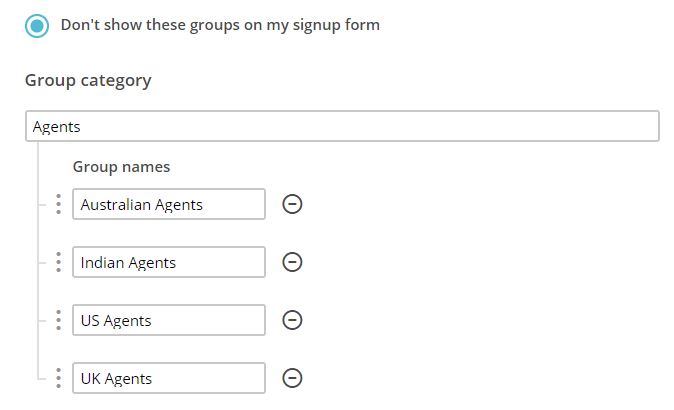Click "Don't show these groups" label text
The width and height of the screenshot is (674, 410).
(220, 25)
